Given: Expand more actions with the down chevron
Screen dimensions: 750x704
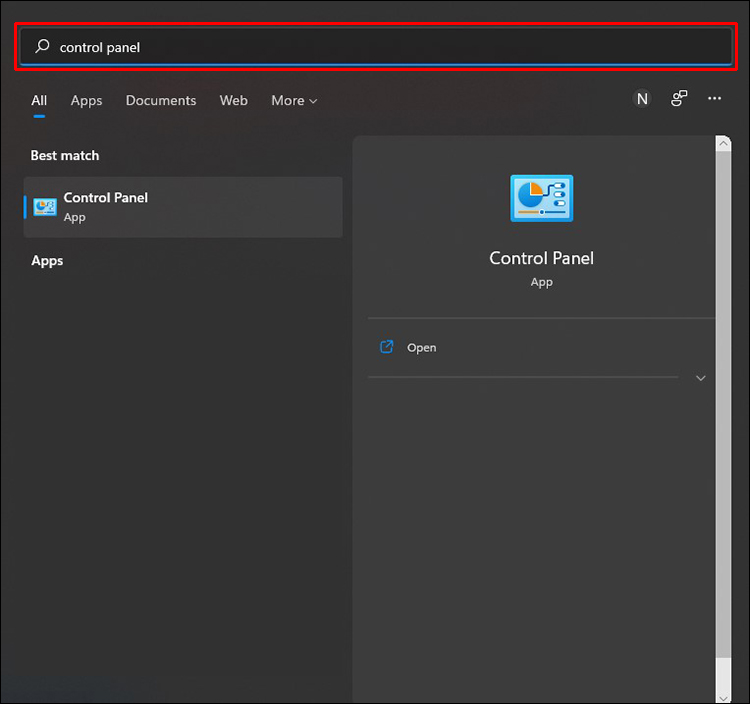Looking at the screenshot, I should click(x=700, y=378).
